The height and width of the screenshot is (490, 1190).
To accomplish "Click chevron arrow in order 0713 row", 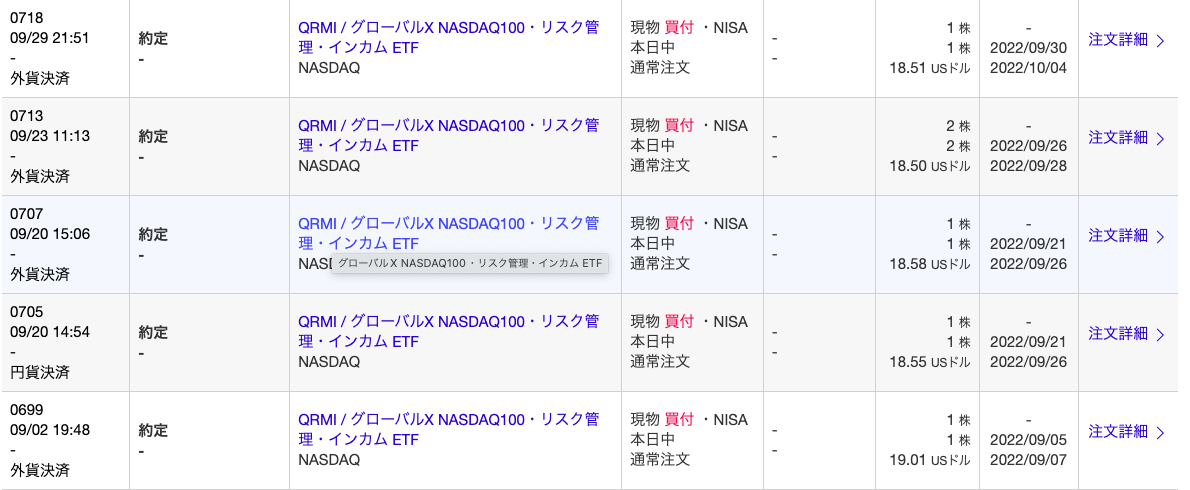I will pos(1160,138).
